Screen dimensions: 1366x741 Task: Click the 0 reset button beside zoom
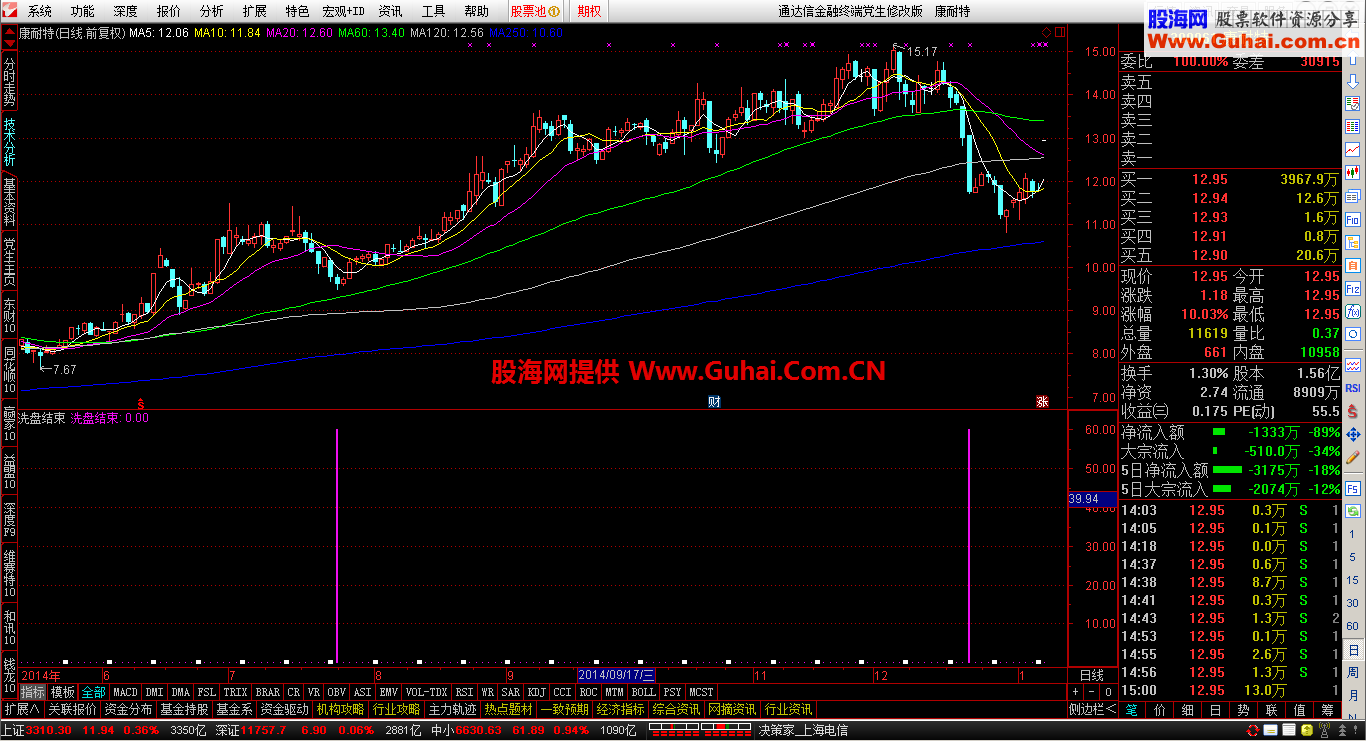tap(1108, 692)
